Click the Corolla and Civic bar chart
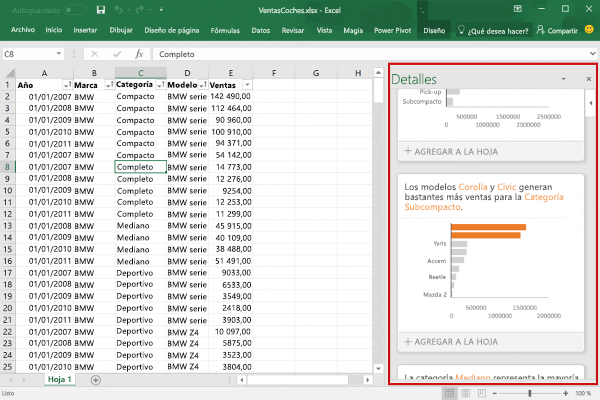 point(491,270)
